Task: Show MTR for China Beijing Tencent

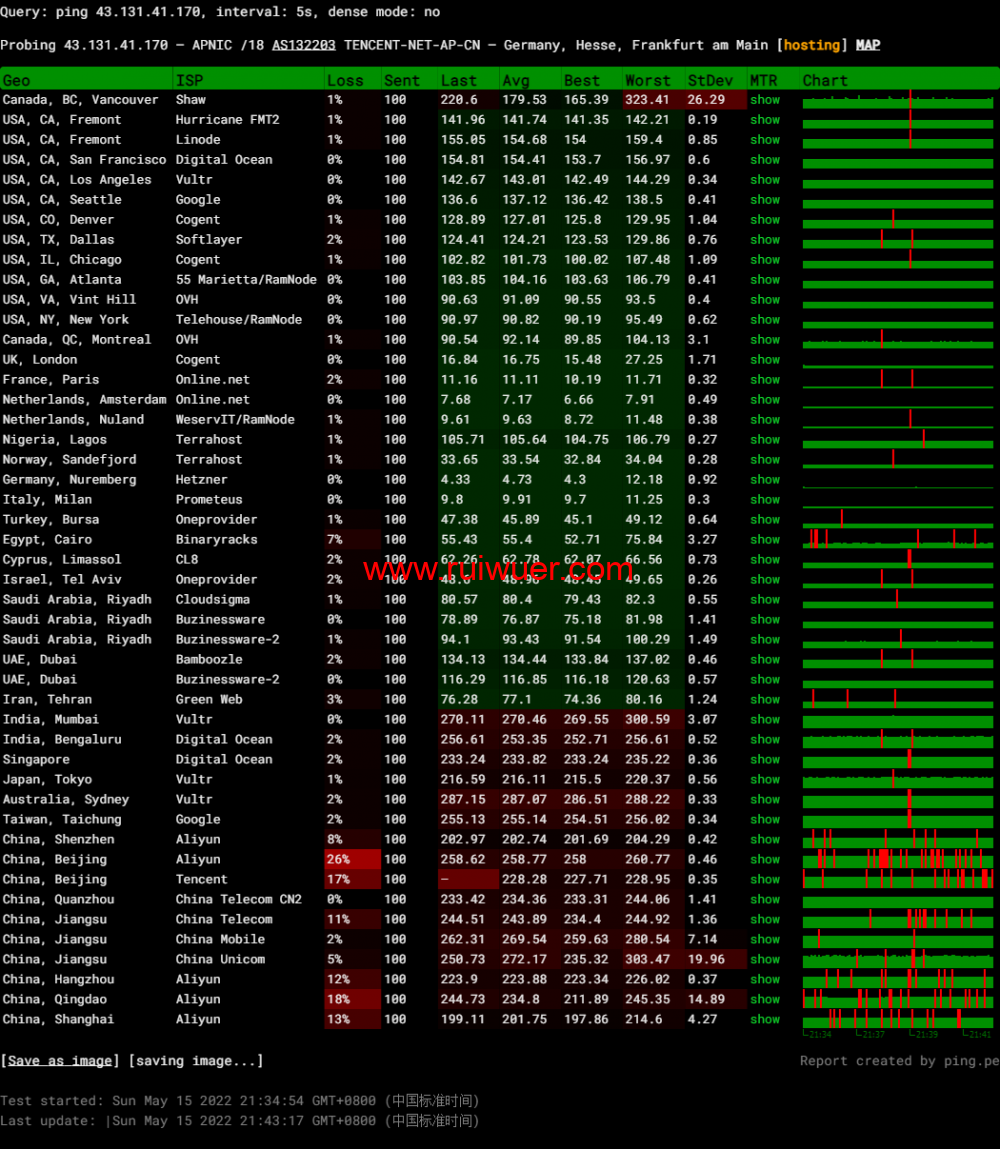Action: [x=765, y=880]
